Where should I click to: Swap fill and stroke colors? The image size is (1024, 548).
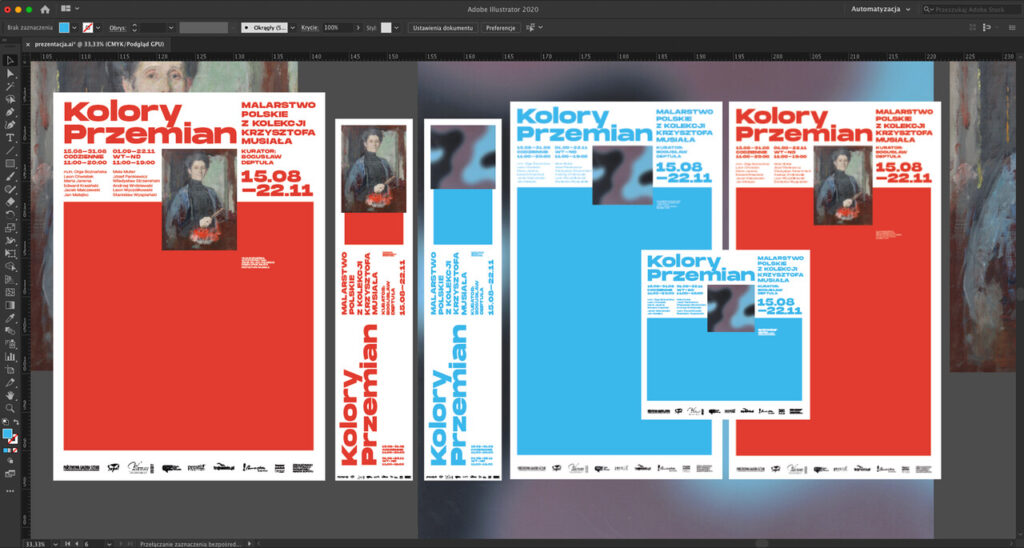click(x=16, y=423)
